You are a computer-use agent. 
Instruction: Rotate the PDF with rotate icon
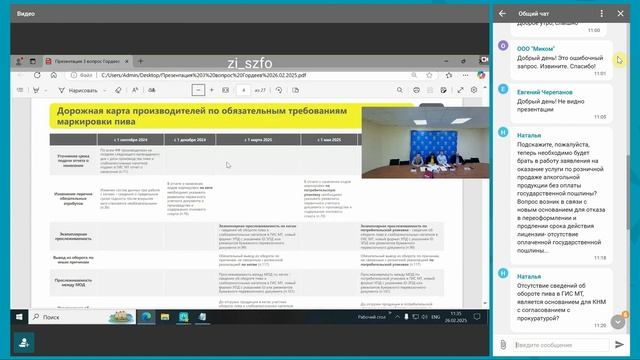click(x=279, y=90)
